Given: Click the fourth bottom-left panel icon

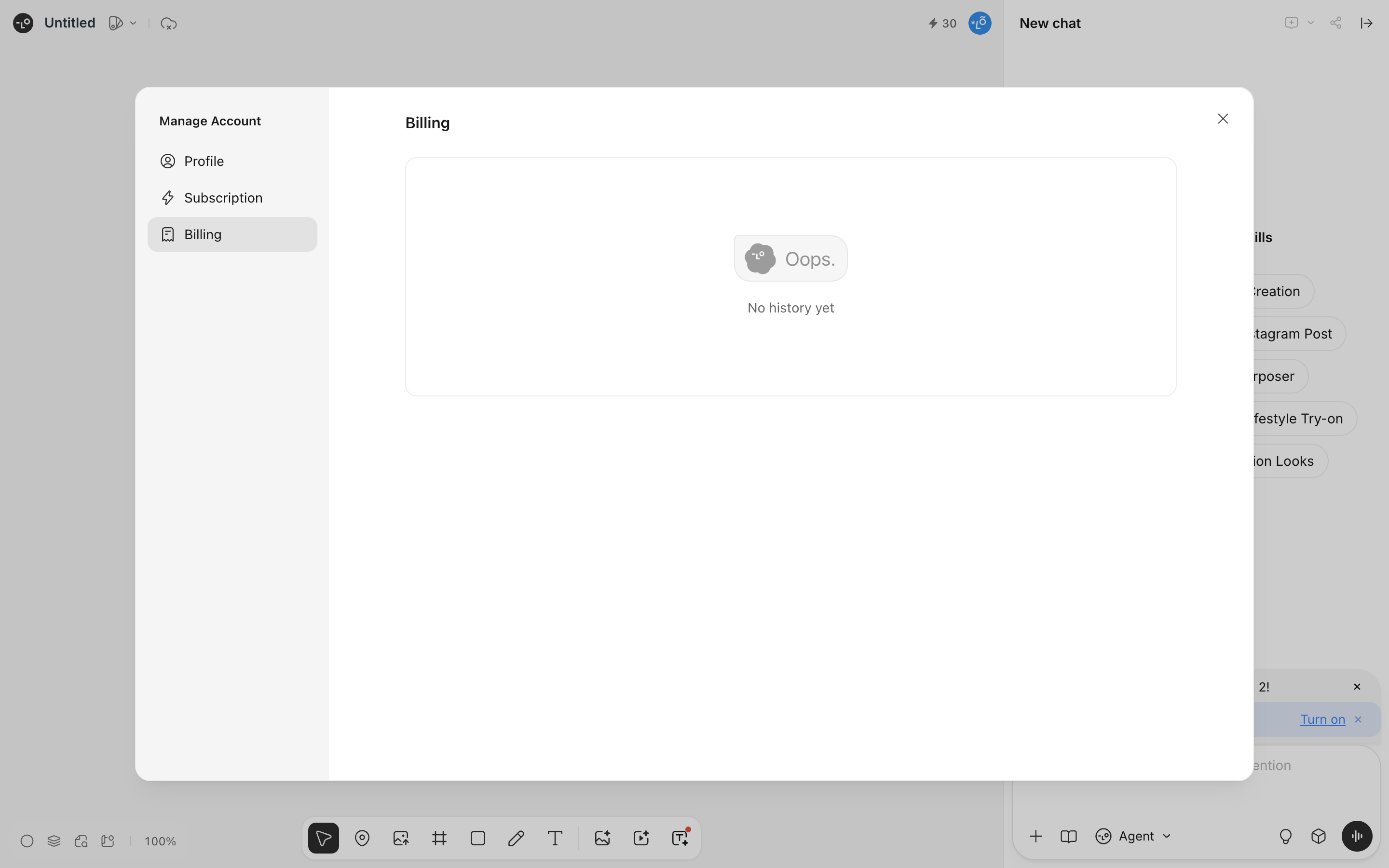Looking at the screenshot, I should 108,841.
